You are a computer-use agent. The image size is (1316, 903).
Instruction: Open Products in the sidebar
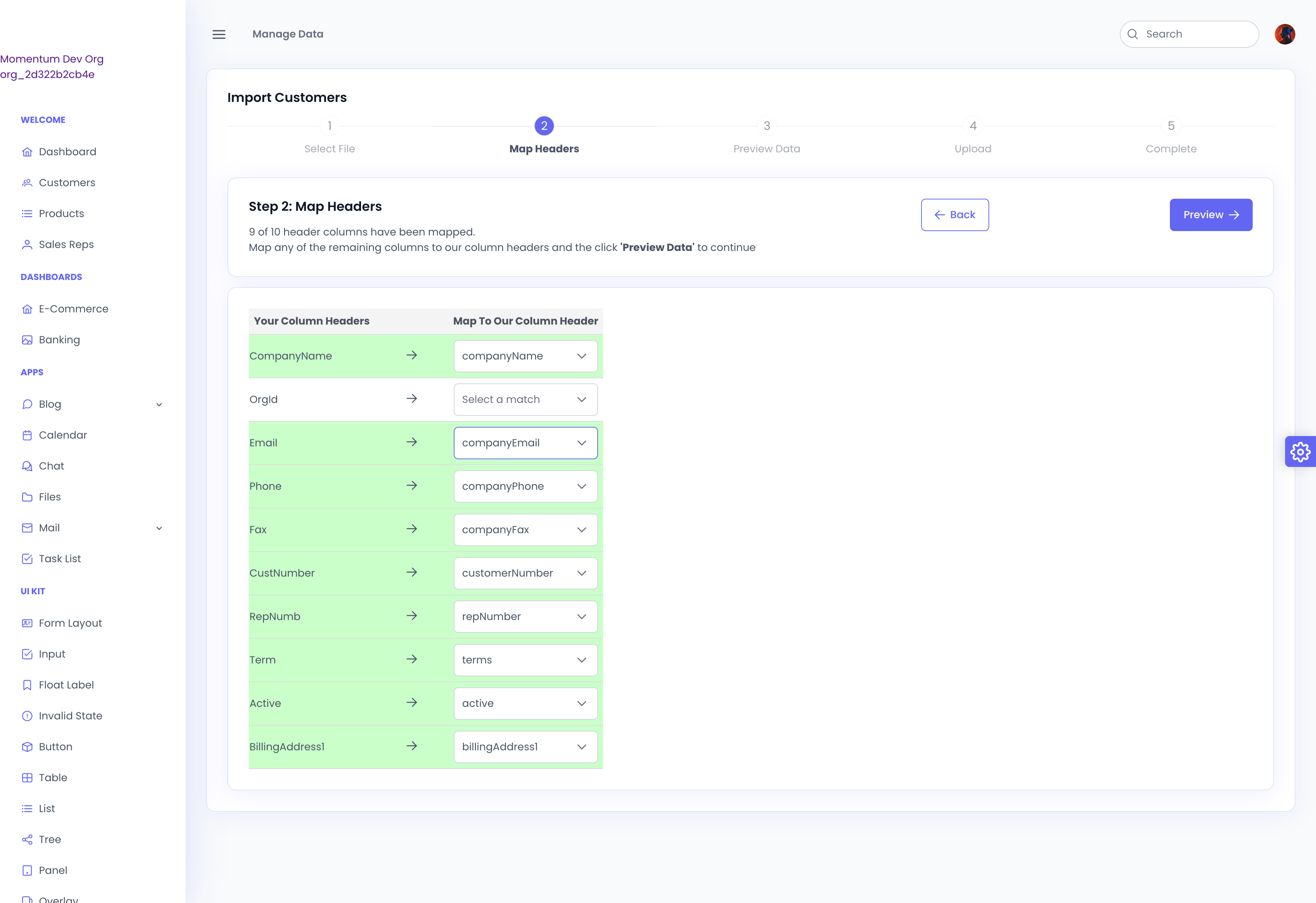[x=61, y=213]
